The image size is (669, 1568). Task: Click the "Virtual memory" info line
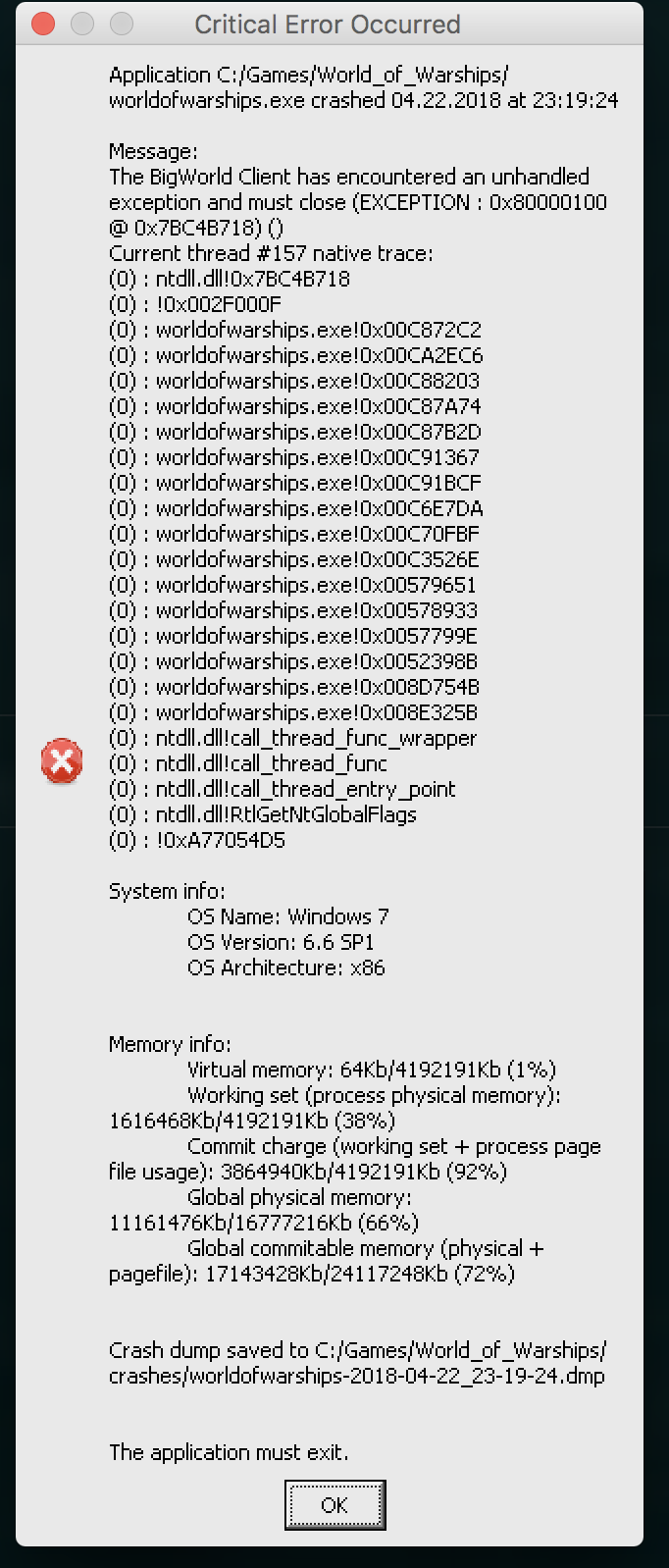[371, 1070]
